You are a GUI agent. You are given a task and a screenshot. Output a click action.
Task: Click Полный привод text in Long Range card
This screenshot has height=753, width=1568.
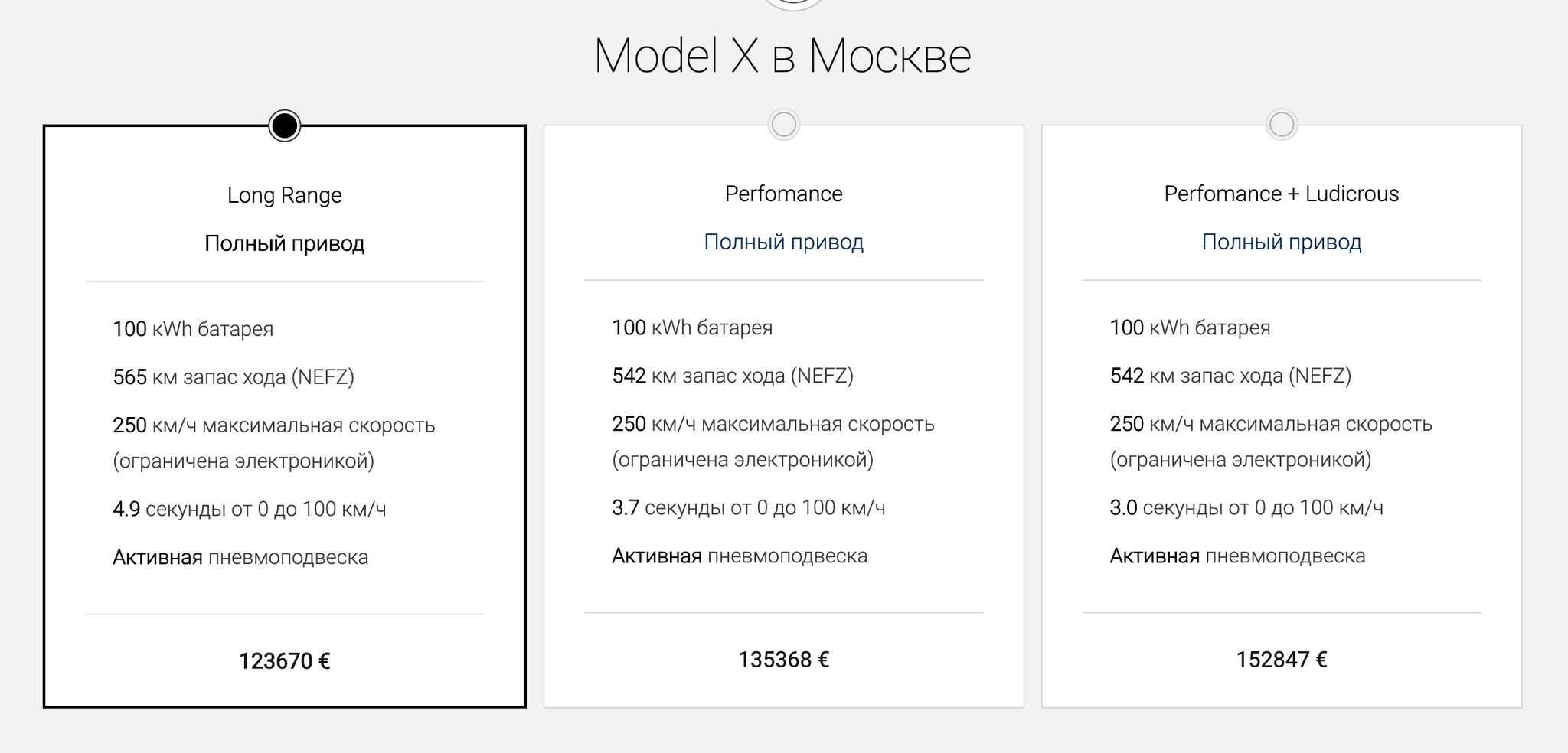click(285, 243)
